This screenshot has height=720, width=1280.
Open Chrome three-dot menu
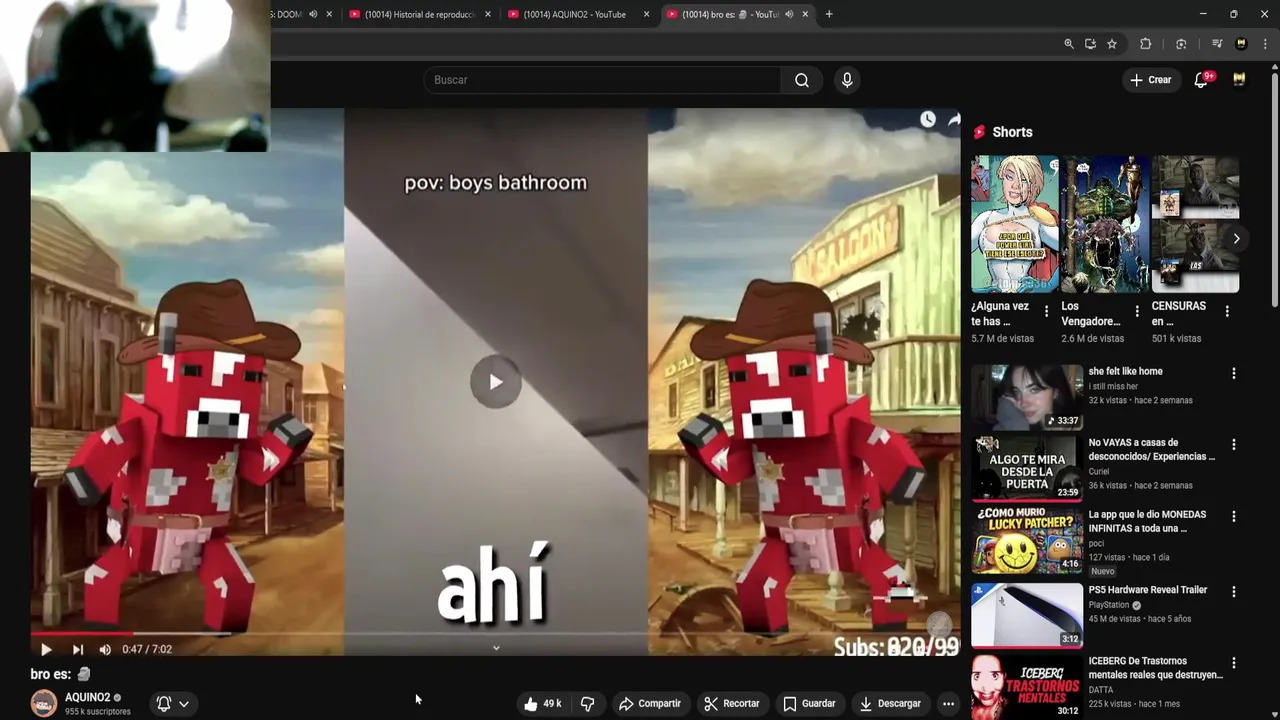[x=1265, y=44]
